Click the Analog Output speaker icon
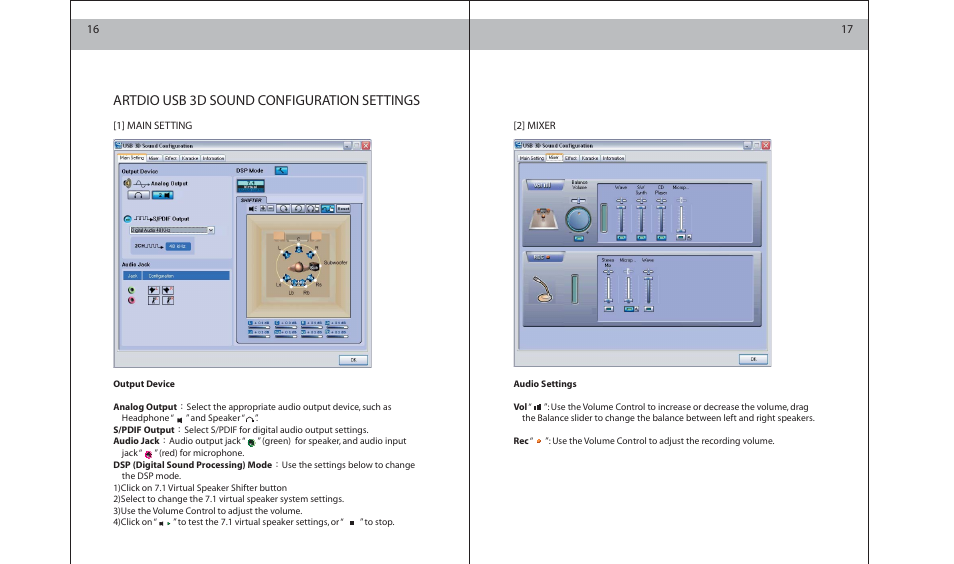This screenshot has height=564, width=954. tap(127, 183)
